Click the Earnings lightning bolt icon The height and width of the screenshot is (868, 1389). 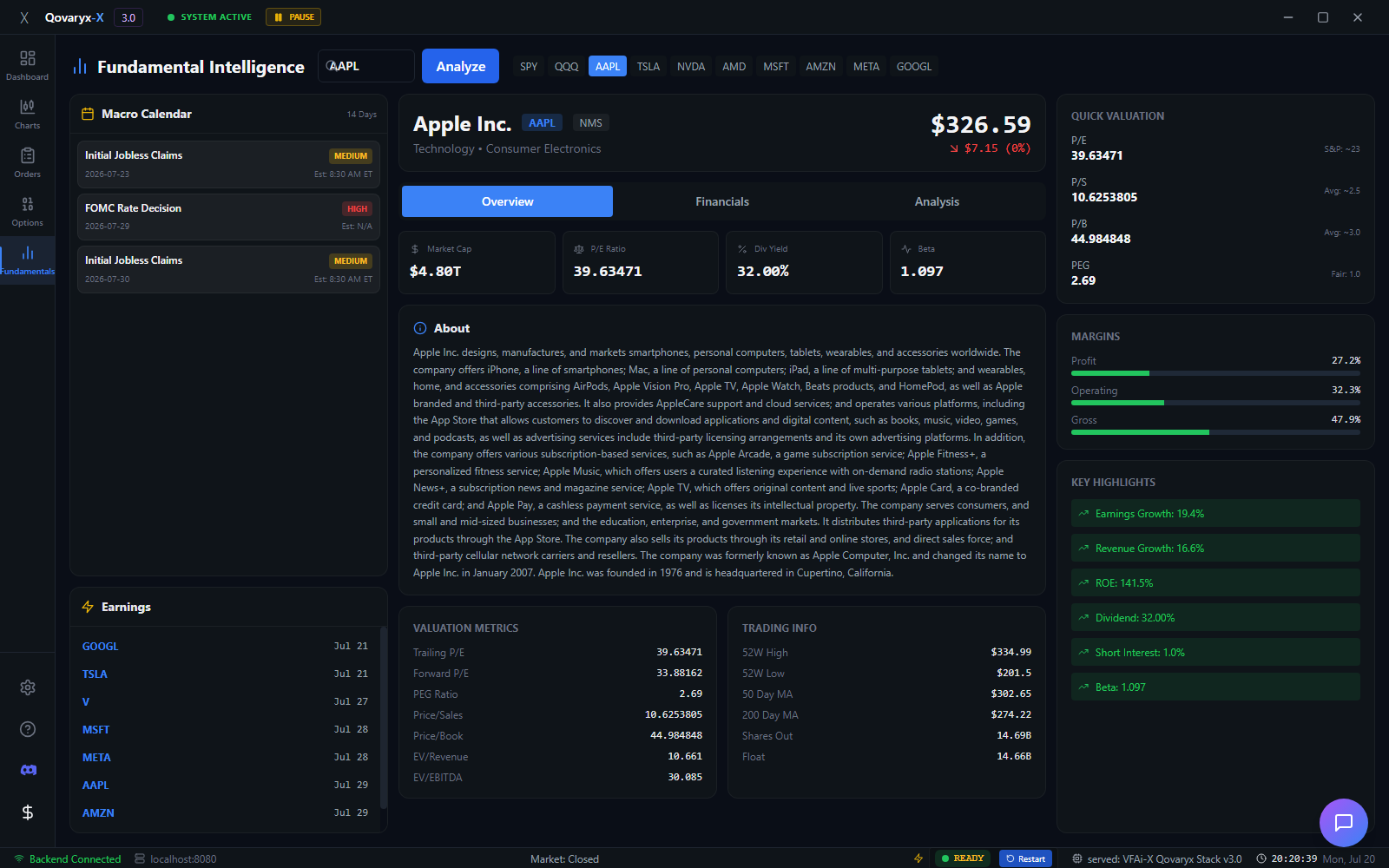coord(88,607)
